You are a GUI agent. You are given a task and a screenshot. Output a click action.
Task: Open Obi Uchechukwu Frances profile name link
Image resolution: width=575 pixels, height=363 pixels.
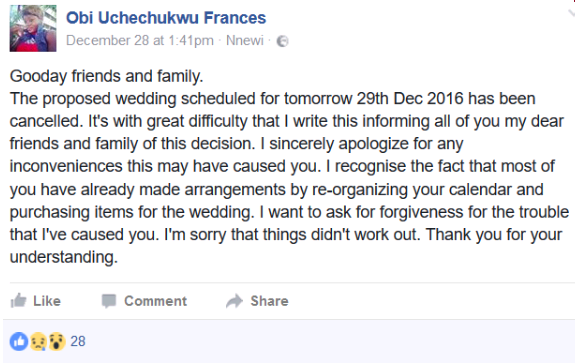[x=166, y=18]
